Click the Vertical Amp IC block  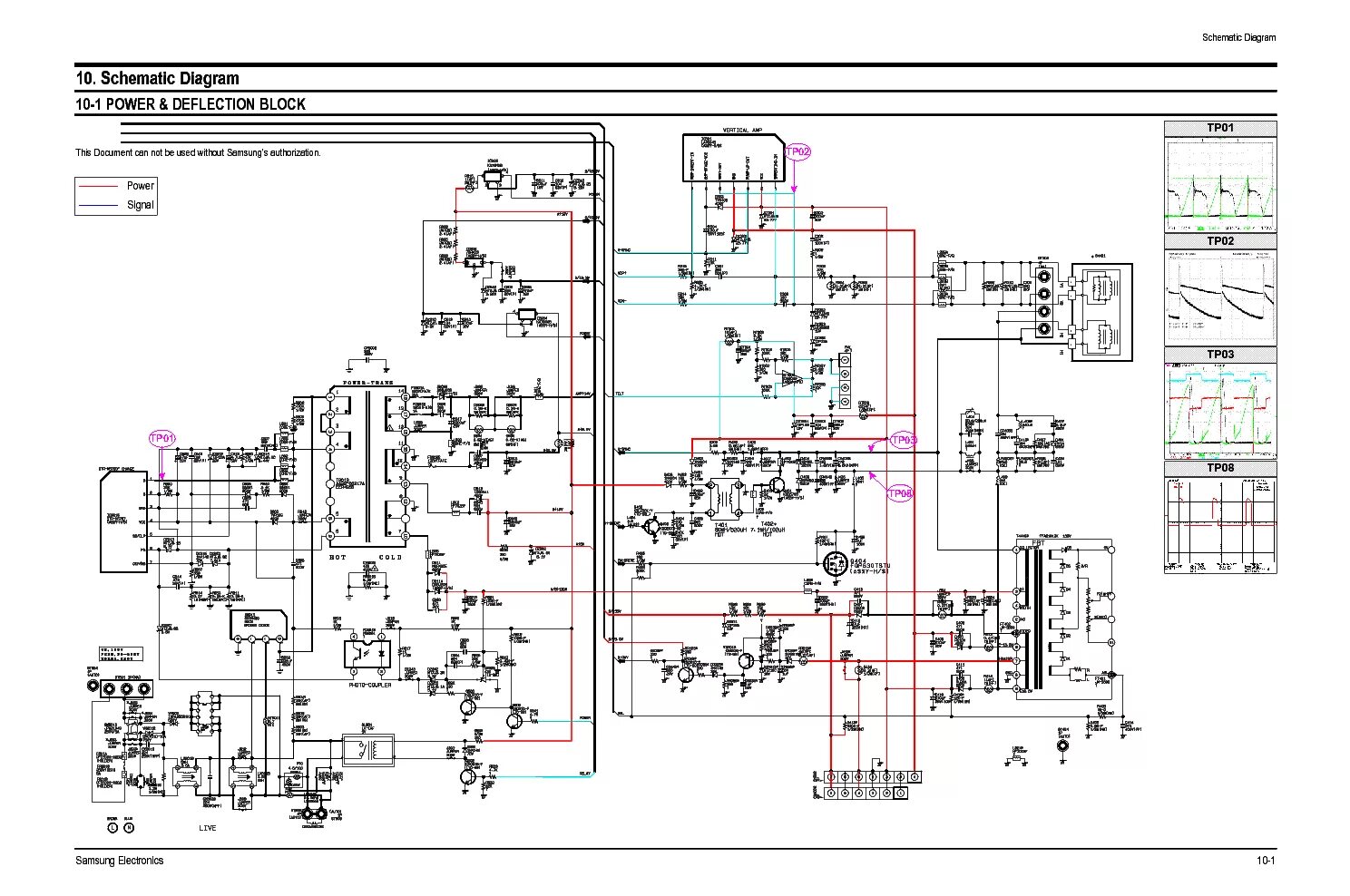coord(734,158)
